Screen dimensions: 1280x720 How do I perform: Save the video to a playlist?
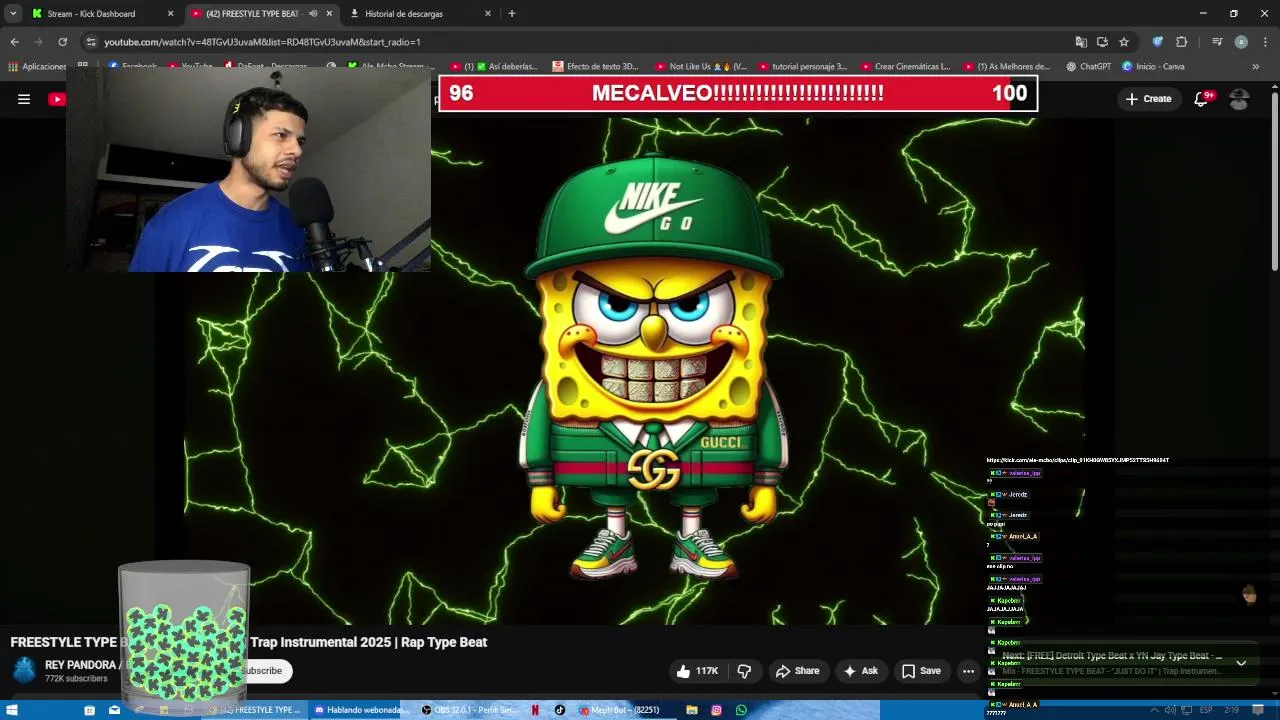coord(921,671)
